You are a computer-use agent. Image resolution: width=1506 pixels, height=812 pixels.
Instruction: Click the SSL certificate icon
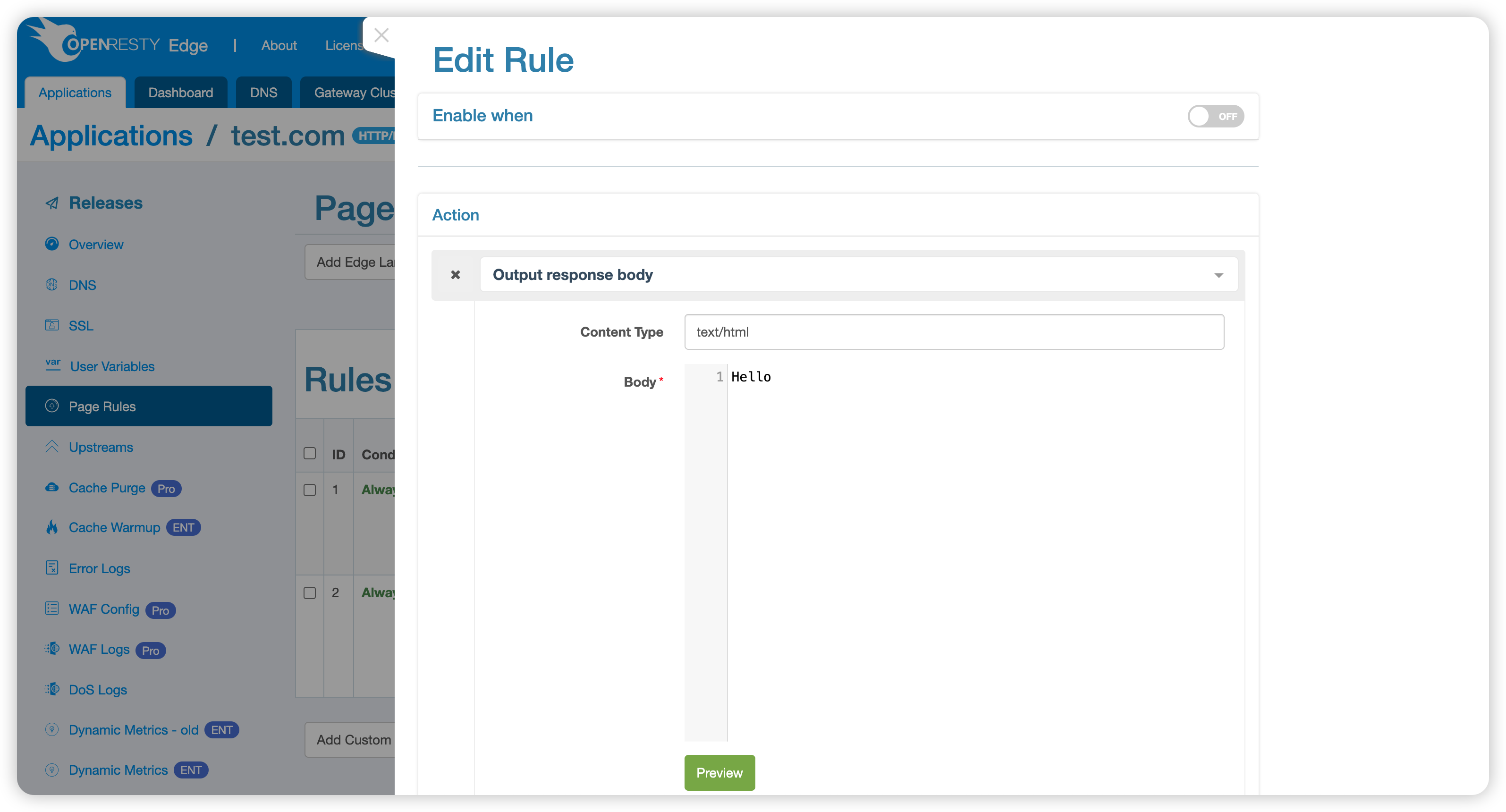tap(52, 325)
